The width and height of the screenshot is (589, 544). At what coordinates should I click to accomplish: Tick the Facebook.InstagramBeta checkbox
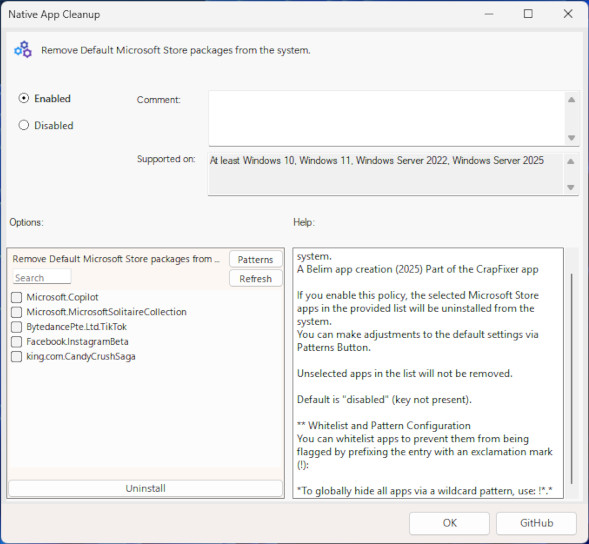17,342
